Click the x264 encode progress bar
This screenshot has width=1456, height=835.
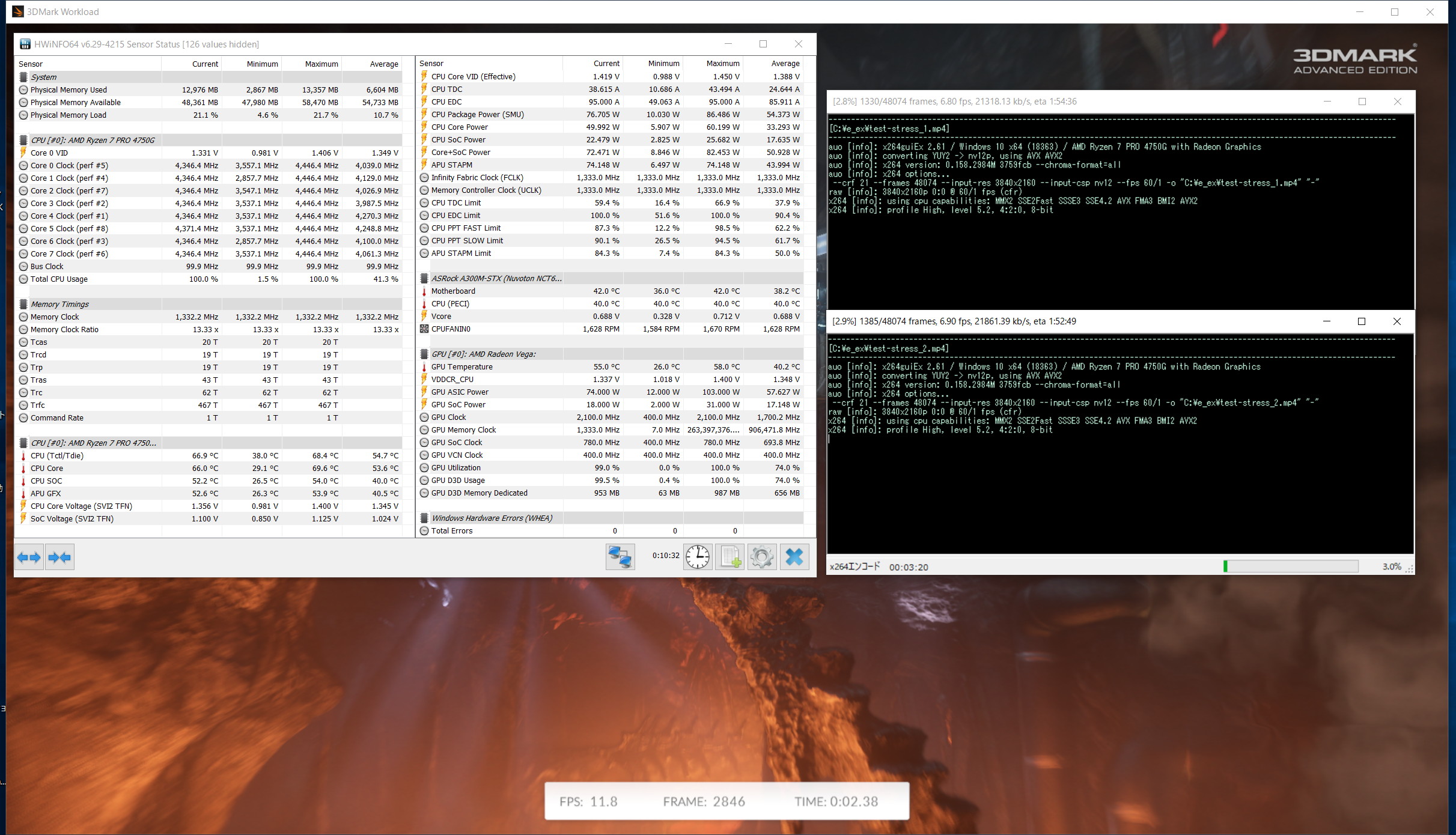pos(1291,566)
